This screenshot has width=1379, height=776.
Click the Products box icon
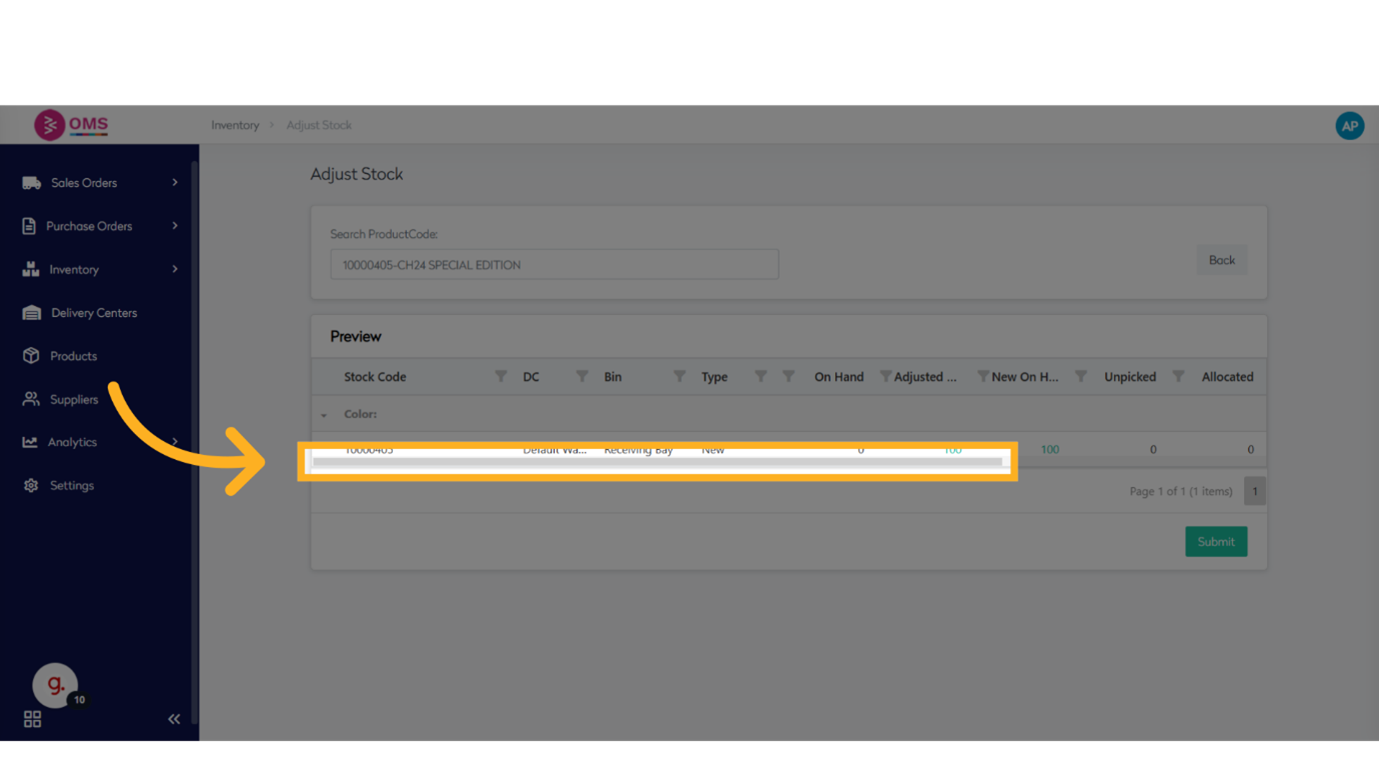point(31,356)
